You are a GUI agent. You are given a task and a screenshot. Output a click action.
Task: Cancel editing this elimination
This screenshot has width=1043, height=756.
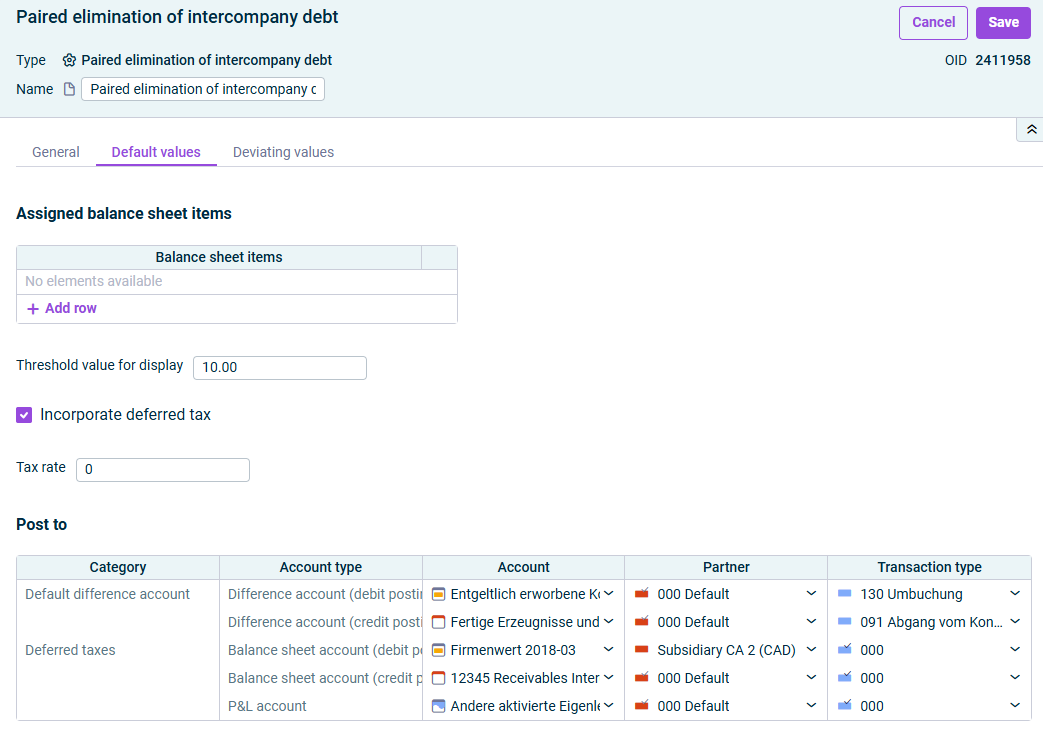click(933, 23)
